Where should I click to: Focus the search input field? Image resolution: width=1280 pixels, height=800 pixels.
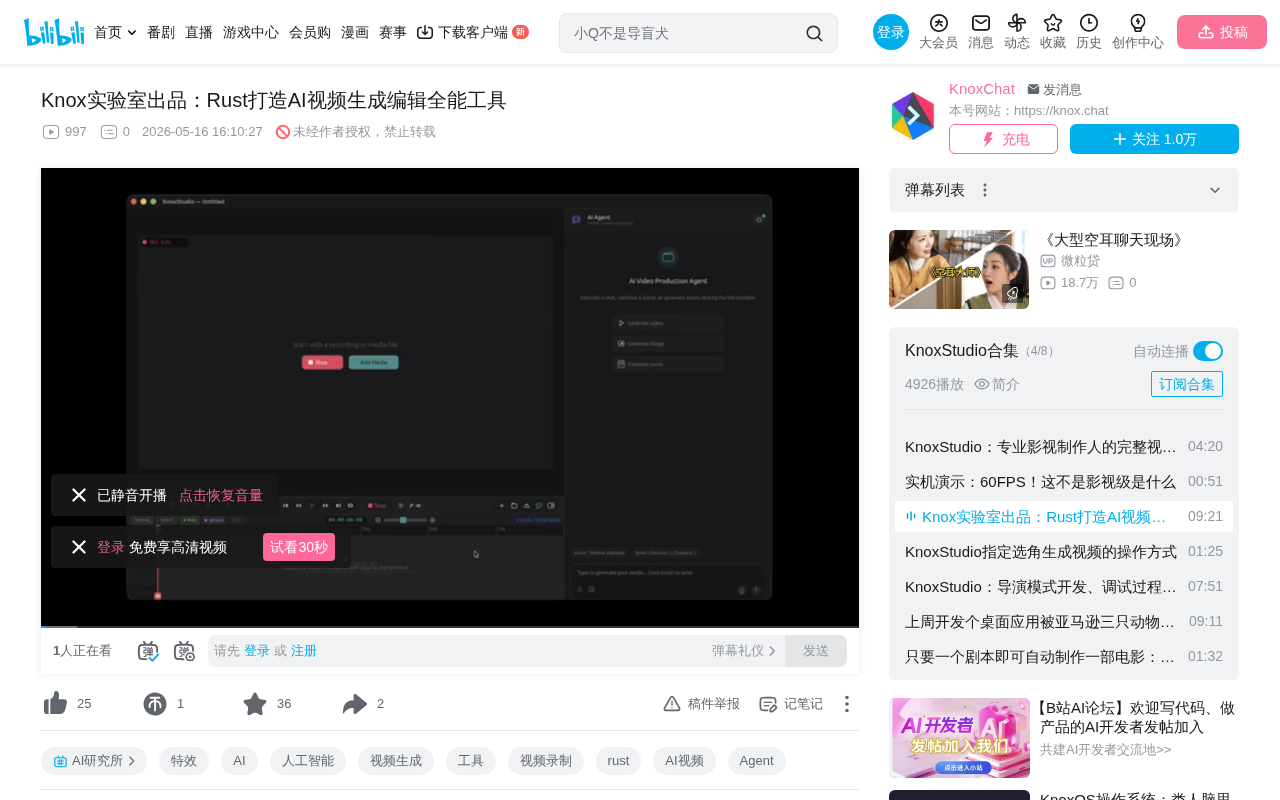[x=685, y=33]
